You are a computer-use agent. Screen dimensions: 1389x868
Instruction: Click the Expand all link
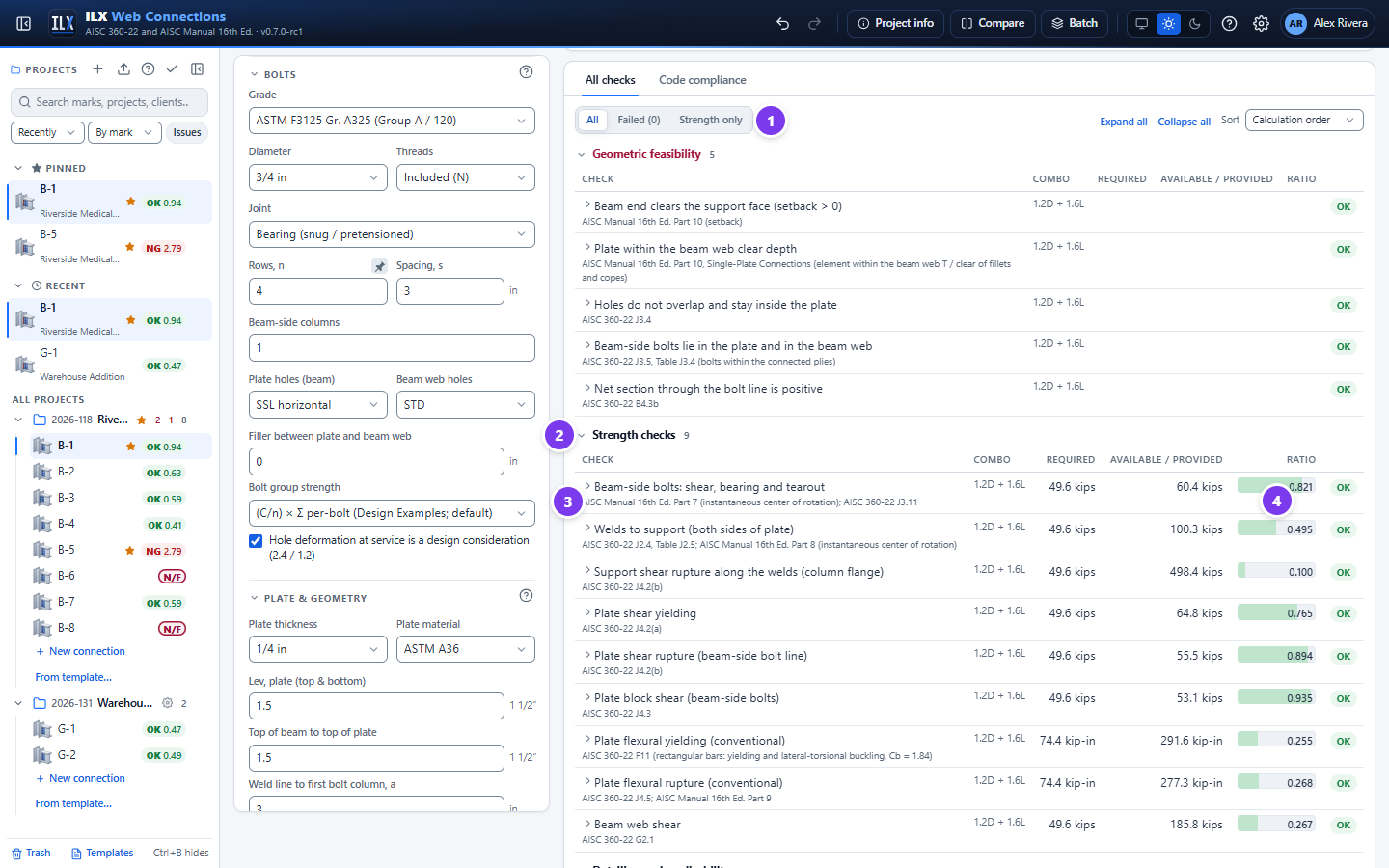point(1124,122)
